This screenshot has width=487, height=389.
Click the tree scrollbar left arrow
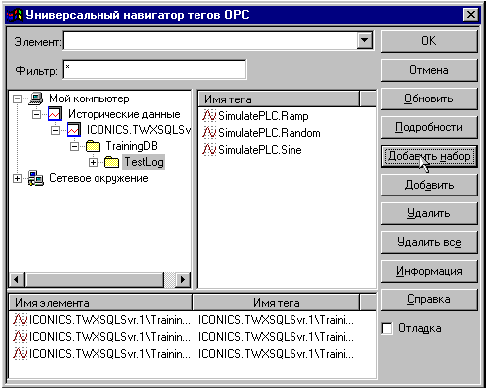[17, 279]
